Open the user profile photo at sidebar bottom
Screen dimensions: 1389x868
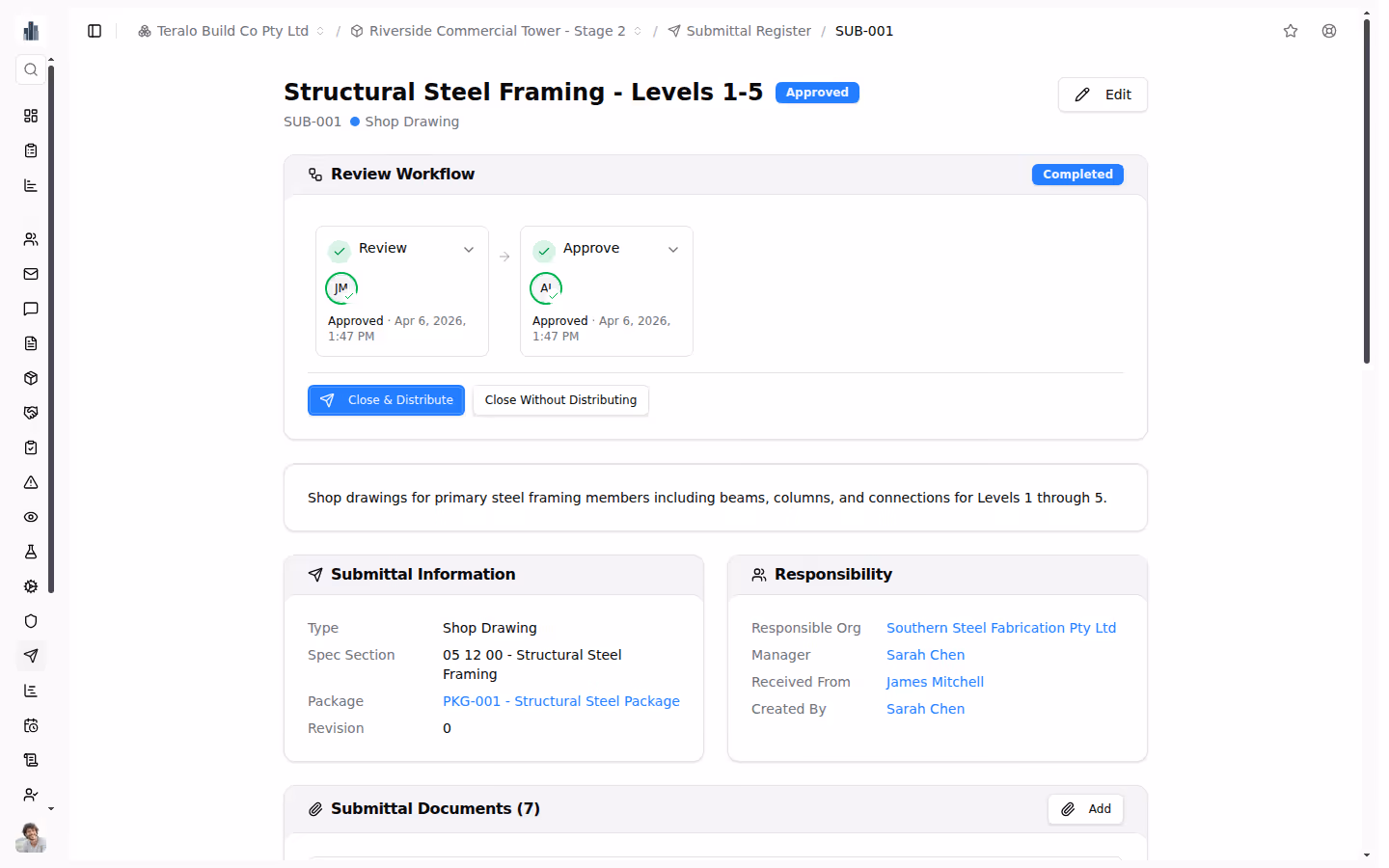[31, 837]
